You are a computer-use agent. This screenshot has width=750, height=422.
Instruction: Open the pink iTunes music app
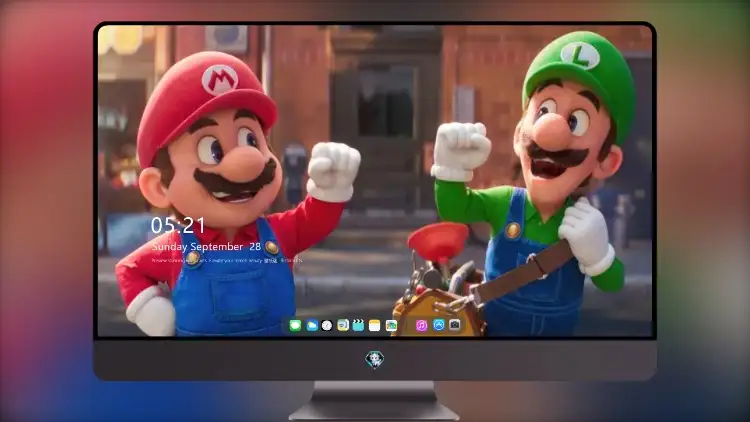tap(421, 326)
